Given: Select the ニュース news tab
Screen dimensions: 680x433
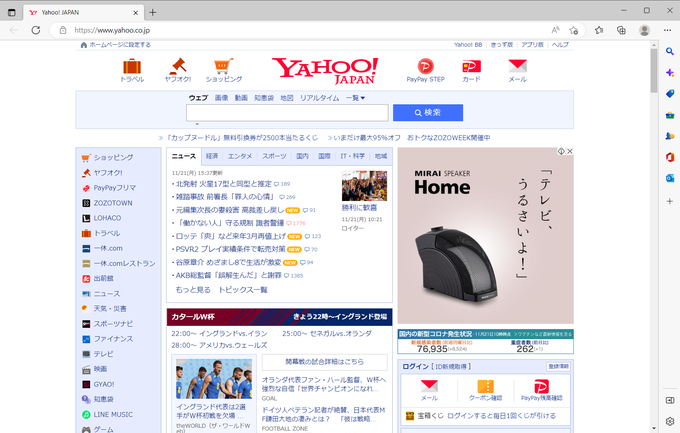Looking at the screenshot, I should 184,156.
